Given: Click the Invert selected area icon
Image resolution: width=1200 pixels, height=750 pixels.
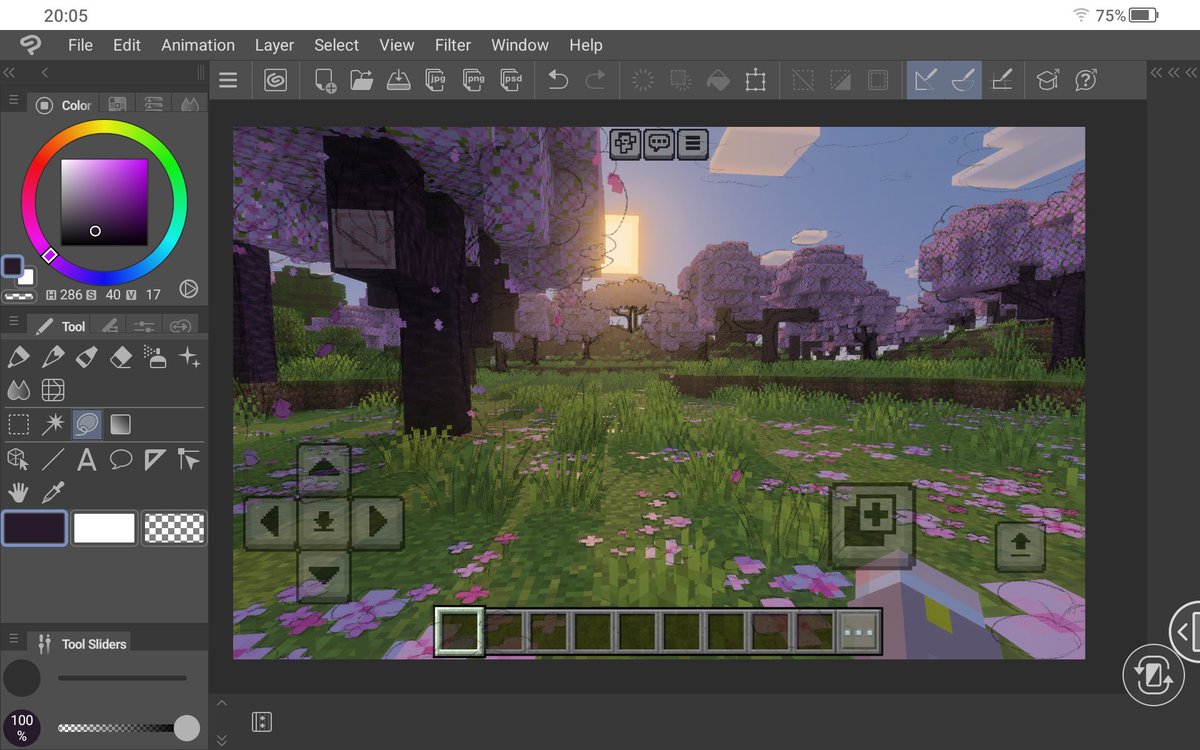Looking at the screenshot, I should [x=840, y=80].
